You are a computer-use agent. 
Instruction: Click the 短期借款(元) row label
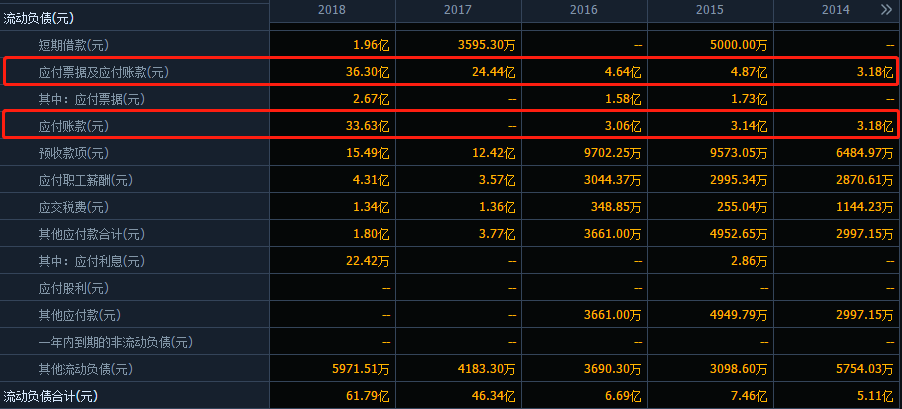pos(74,45)
